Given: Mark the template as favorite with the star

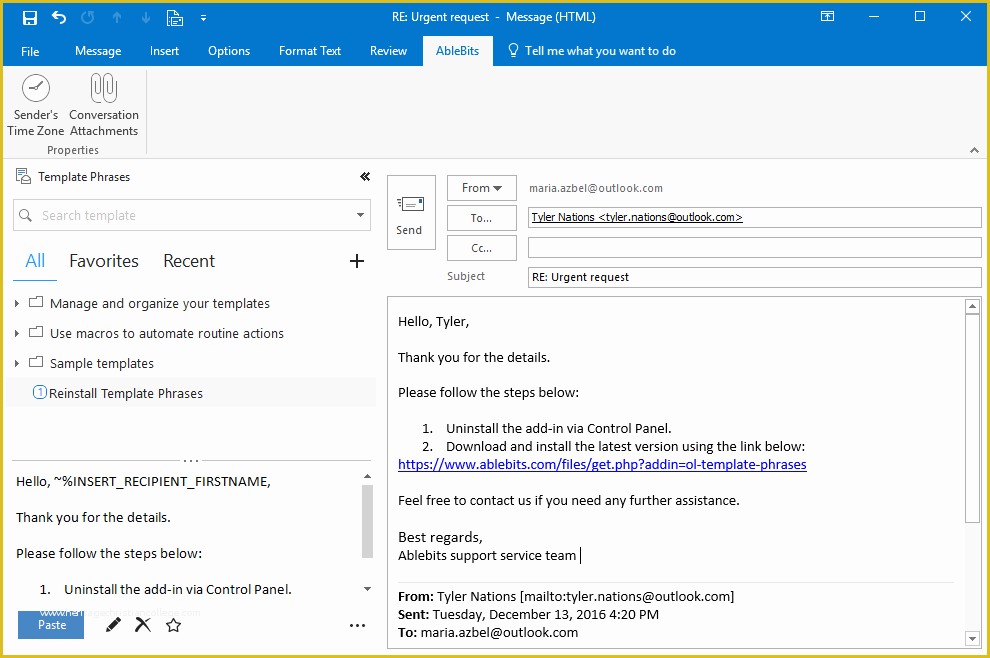Looking at the screenshot, I should coord(174,626).
